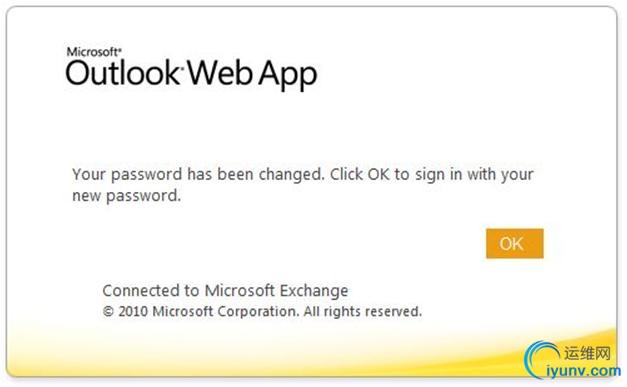Click the 'new password.' text line
The width and height of the screenshot is (627, 387).
126,196
